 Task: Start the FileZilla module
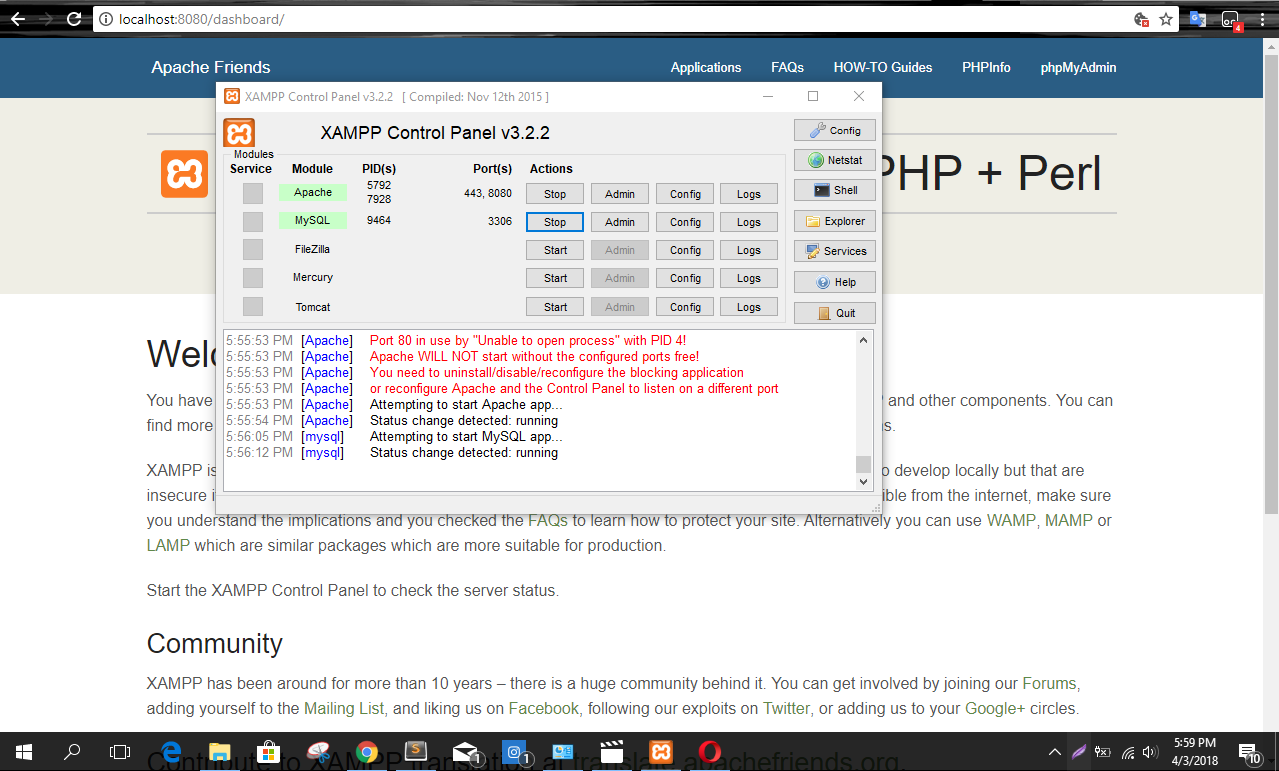tap(555, 250)
